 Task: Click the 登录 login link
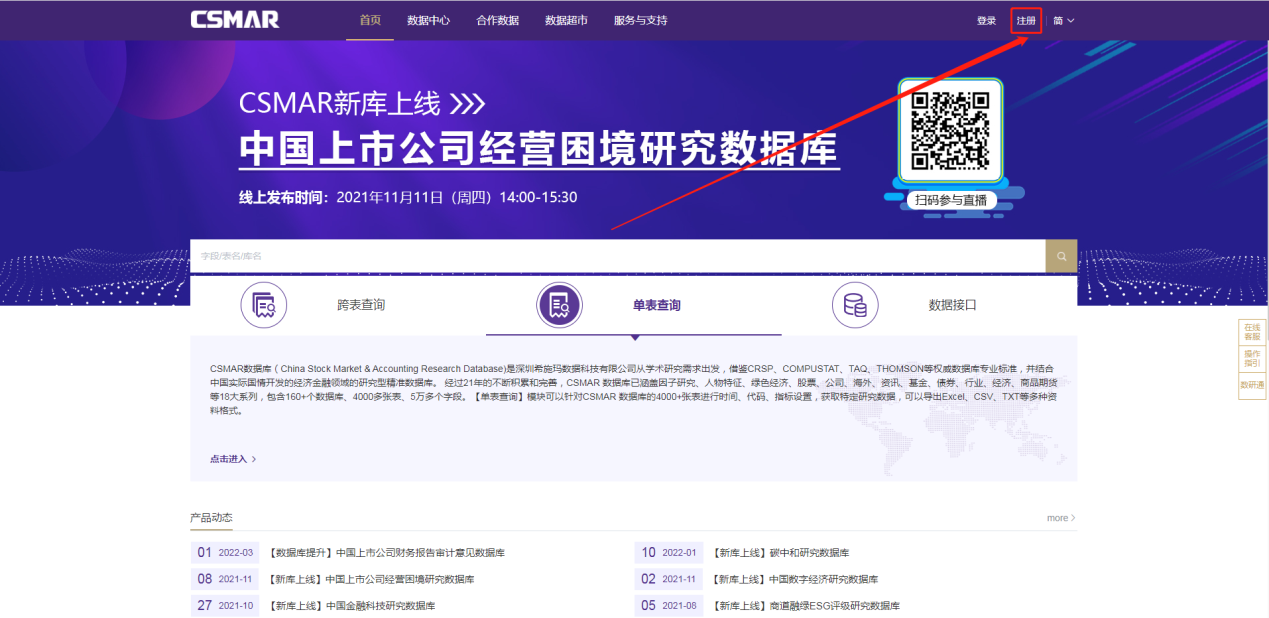(986, 21)
